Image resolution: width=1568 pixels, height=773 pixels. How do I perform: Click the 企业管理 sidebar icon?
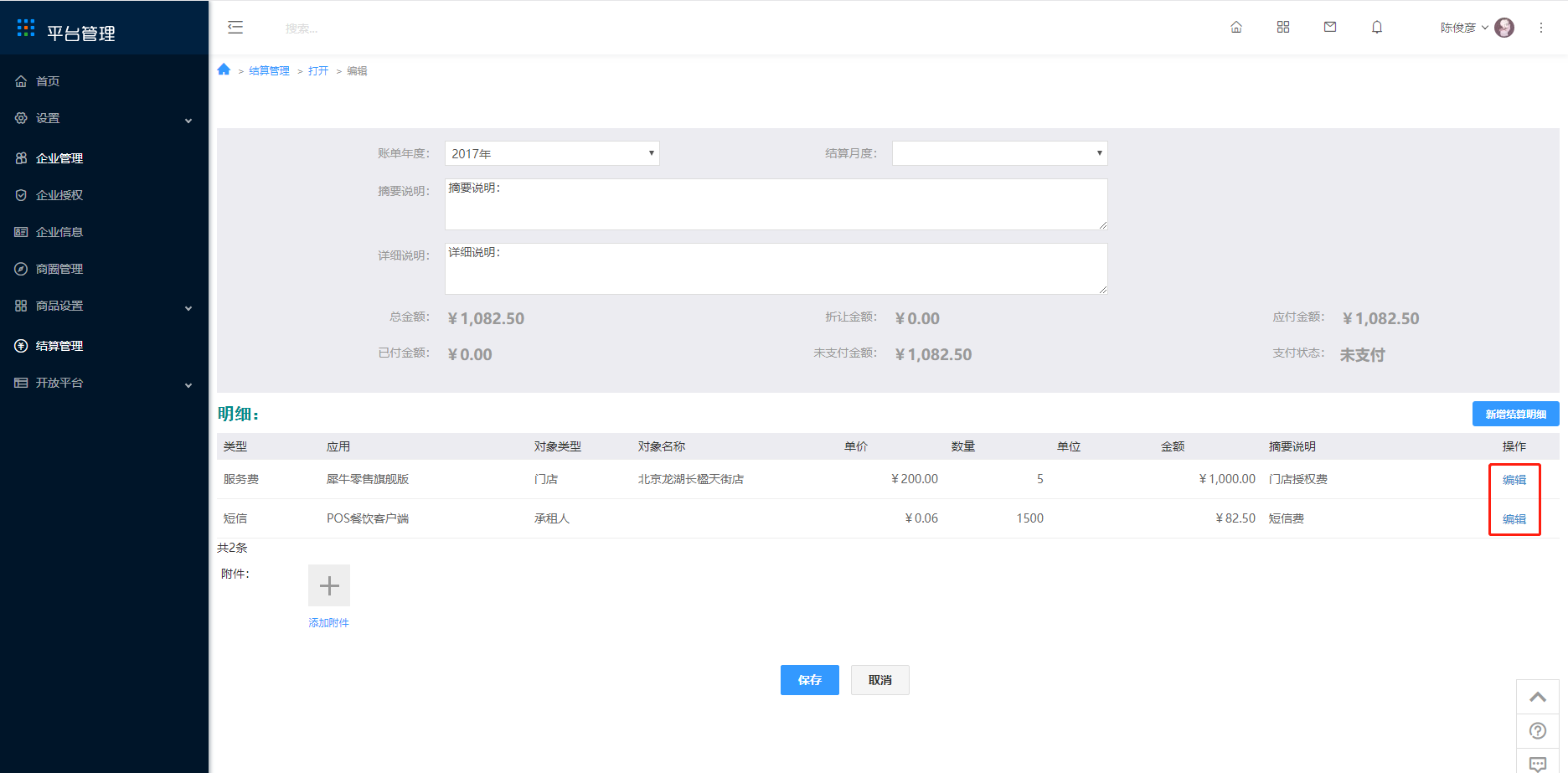coord(21,158)
